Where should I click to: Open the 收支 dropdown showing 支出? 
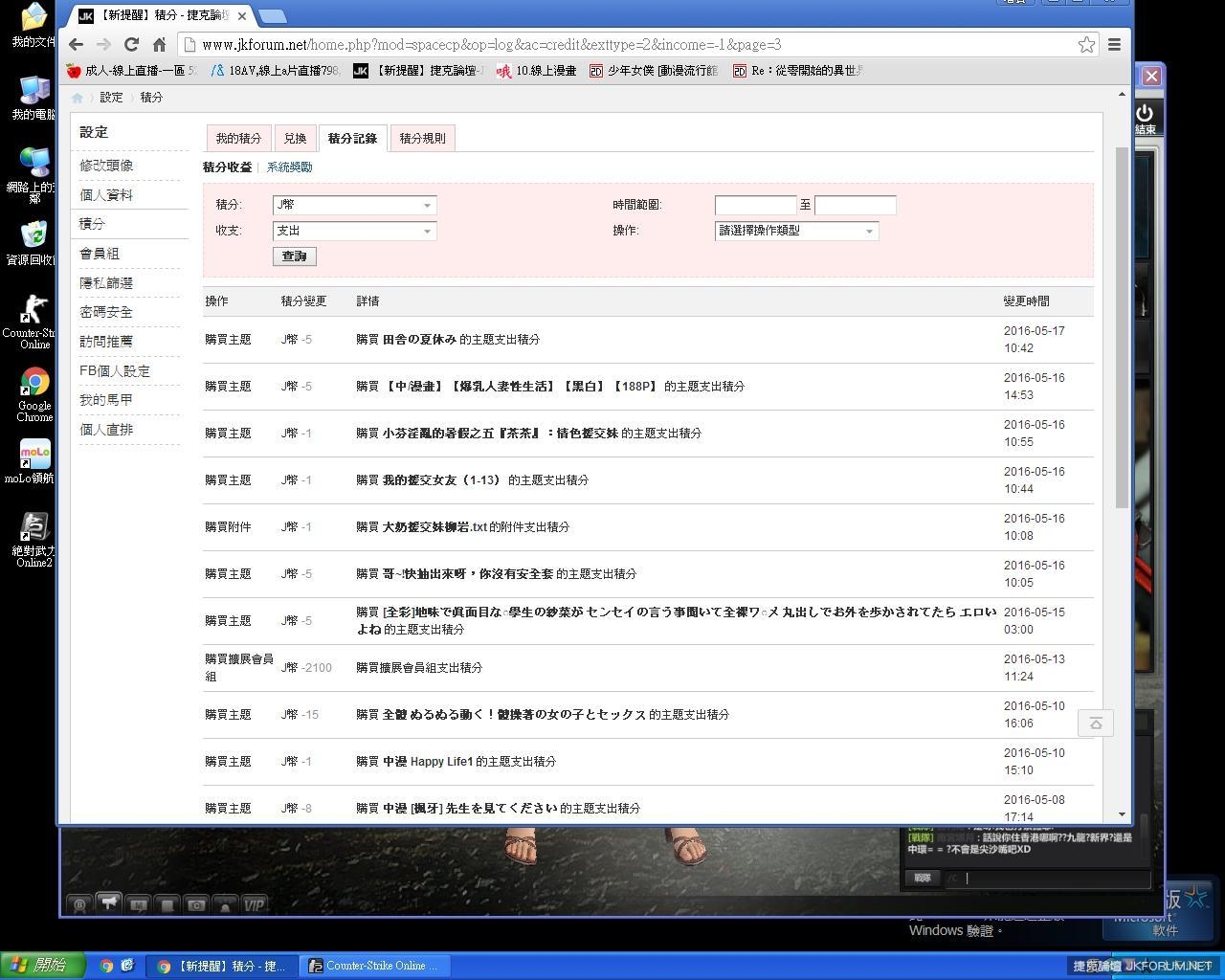[x=354, y=231]
